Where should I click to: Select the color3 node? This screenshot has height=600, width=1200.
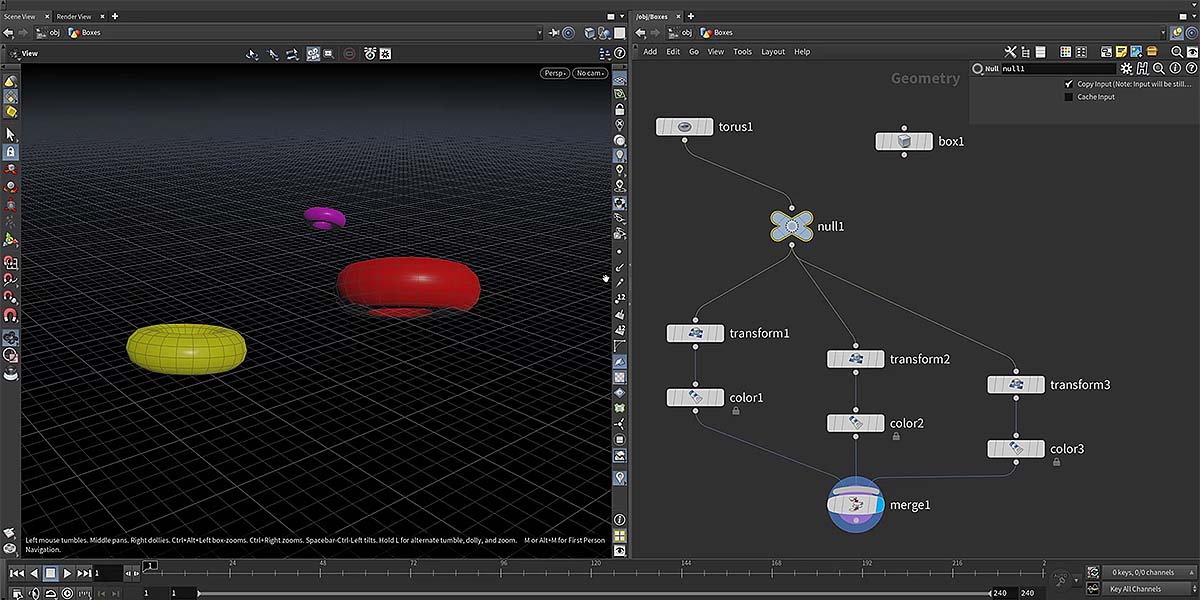[x=1016, y=449]
